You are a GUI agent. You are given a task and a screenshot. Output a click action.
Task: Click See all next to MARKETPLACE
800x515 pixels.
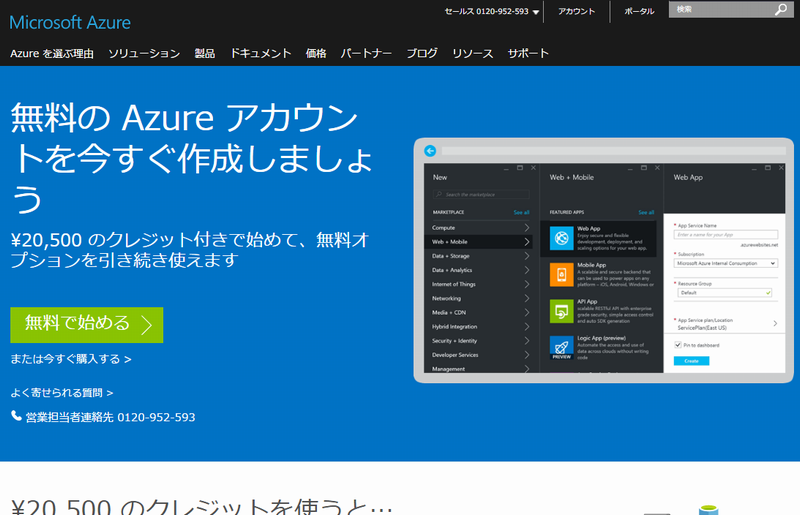[x=521, y=212]
